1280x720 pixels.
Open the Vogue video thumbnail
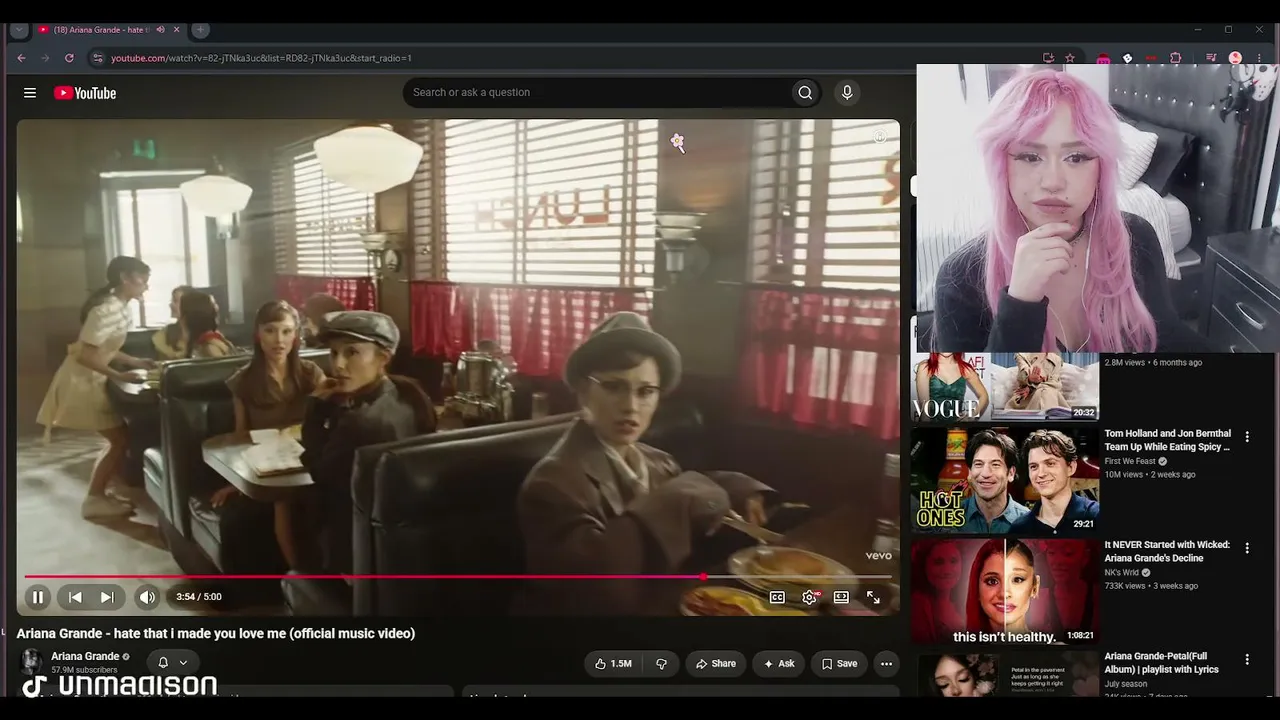click(x=1005, y=386)
